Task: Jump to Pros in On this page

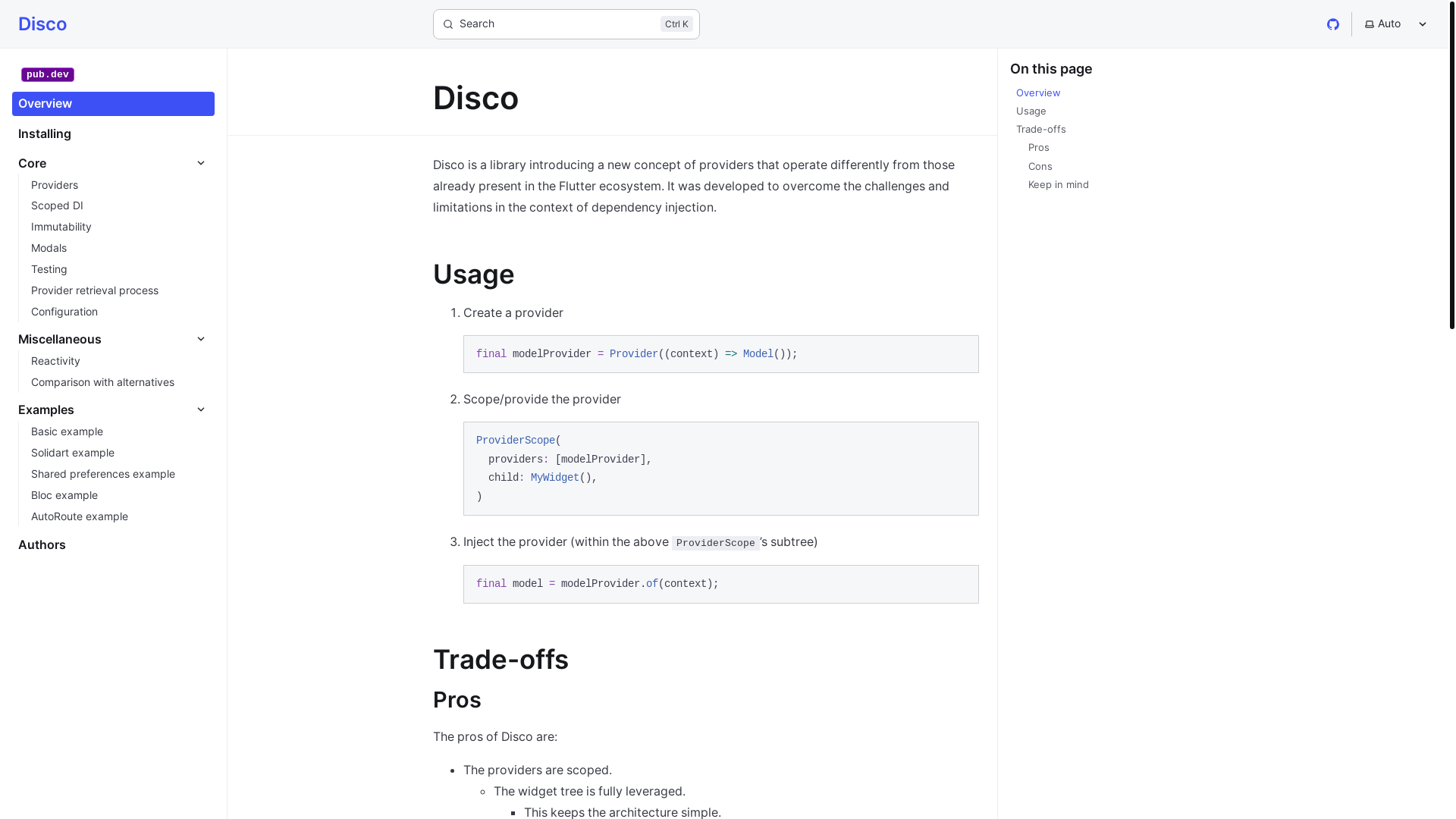Action: click(x=1038, y=147)
